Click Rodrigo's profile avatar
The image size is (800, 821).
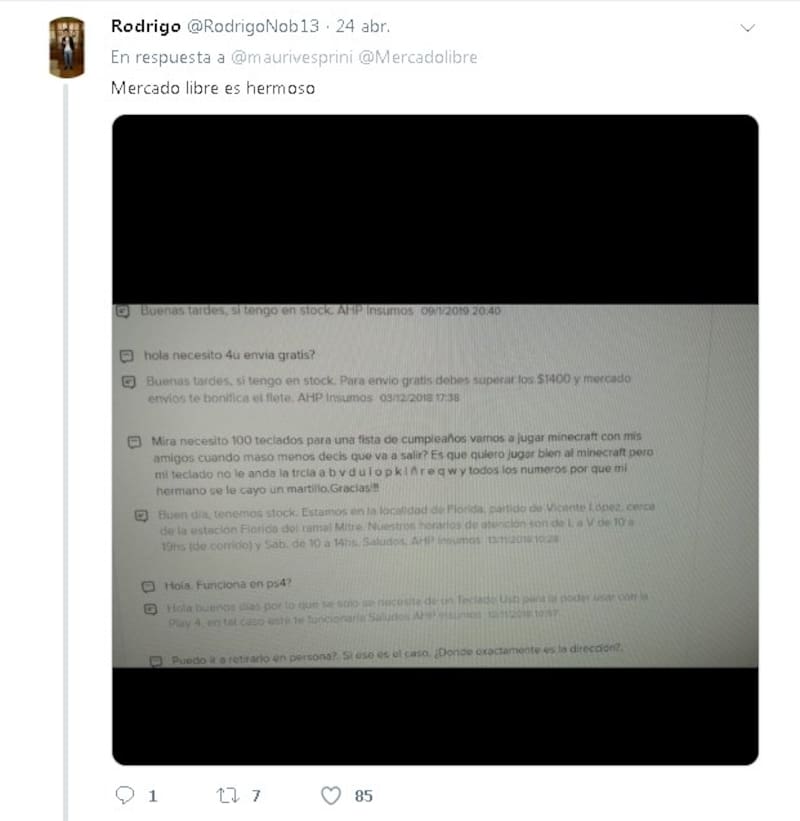coord(66,47)
